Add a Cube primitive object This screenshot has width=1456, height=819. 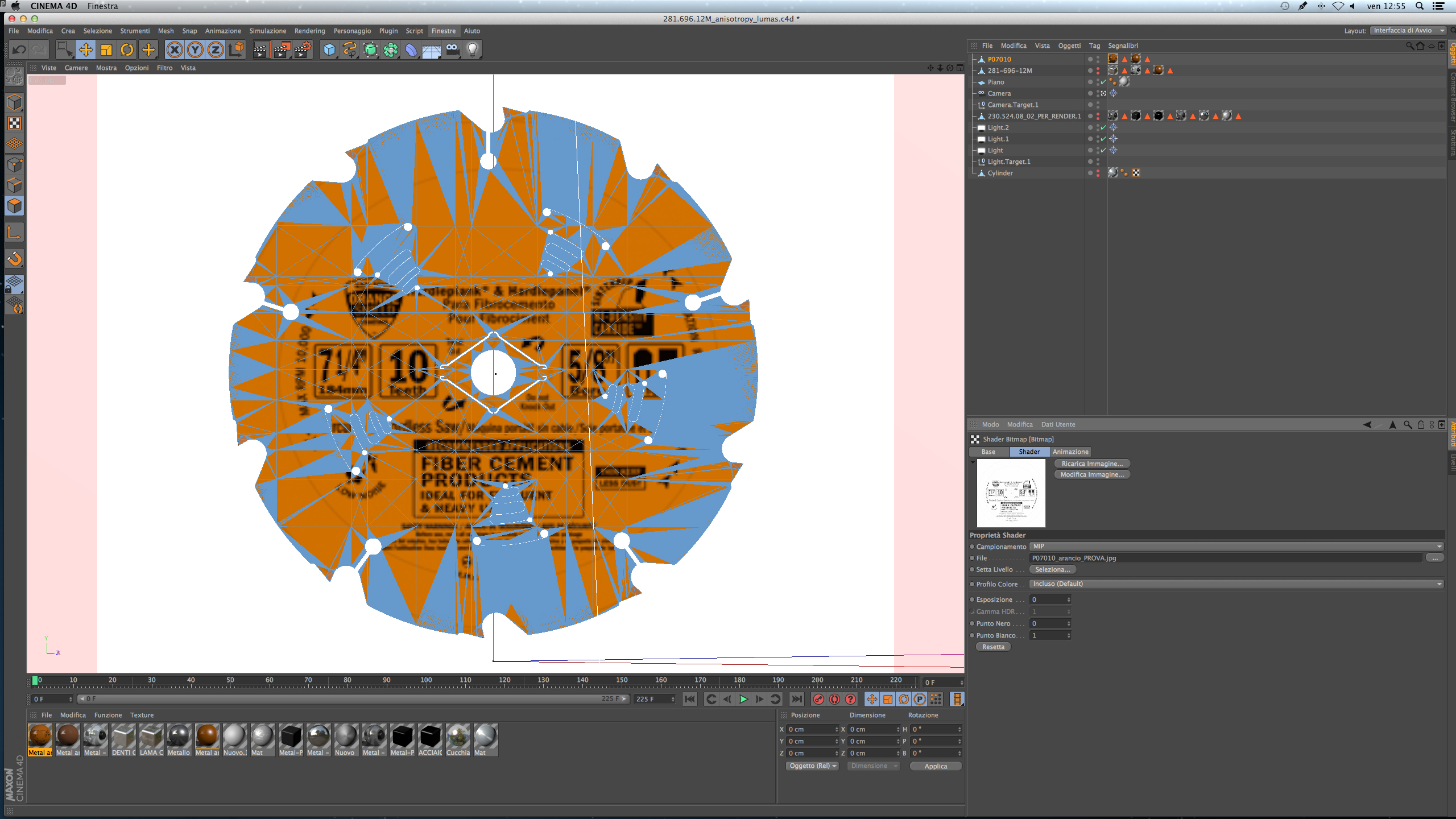tap(329, 50)
